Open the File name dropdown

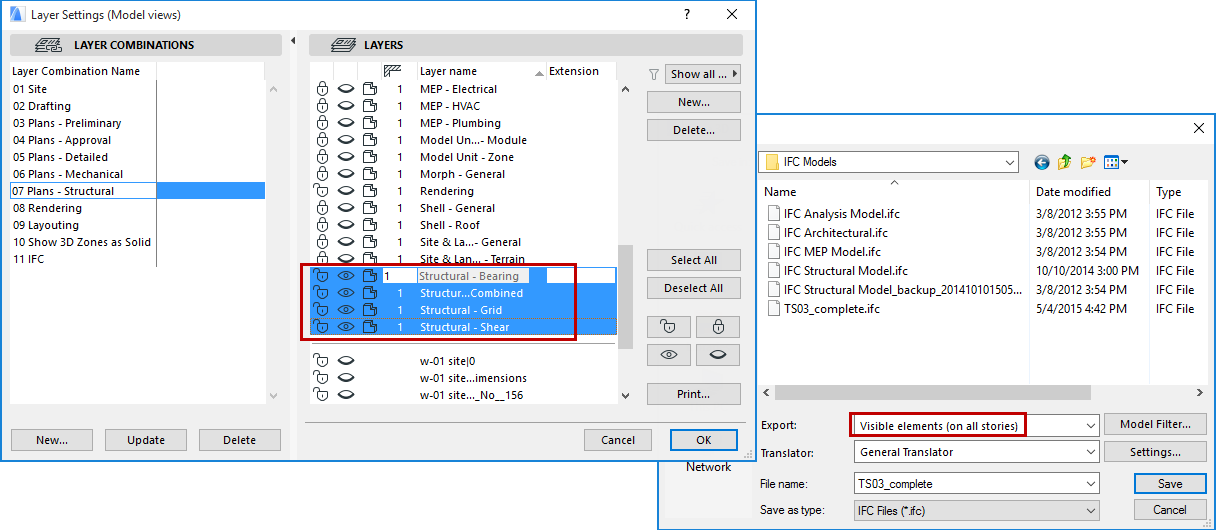1090,484
